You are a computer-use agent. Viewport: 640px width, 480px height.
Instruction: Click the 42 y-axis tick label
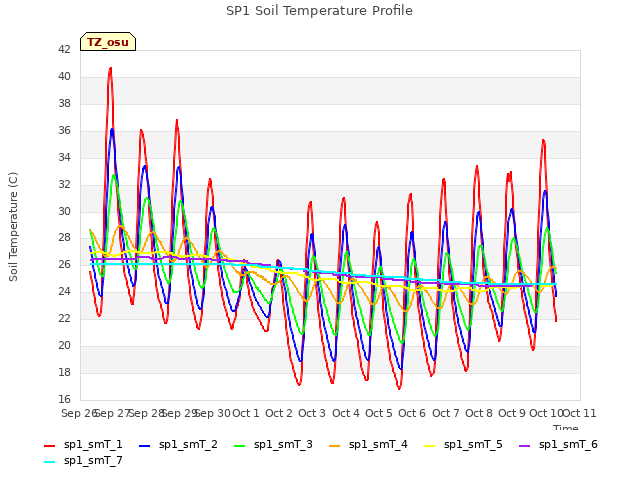(x=64, y=49)
